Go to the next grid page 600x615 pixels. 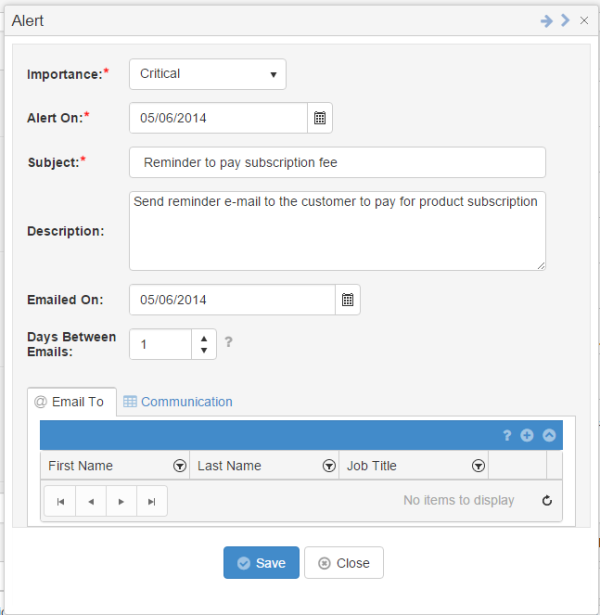click(121, 501)
